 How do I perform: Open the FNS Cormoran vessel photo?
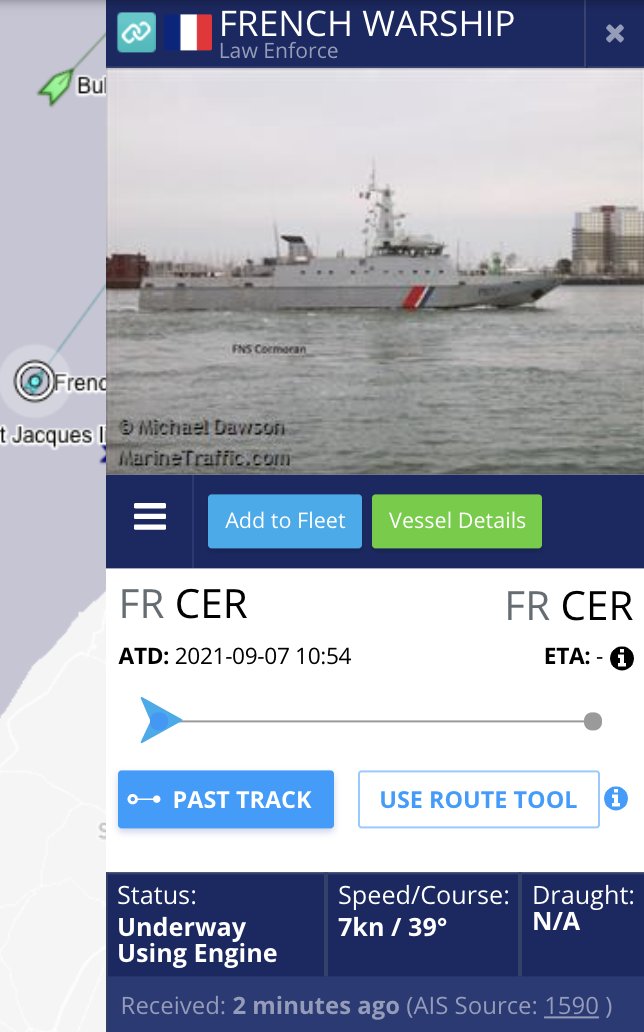click(x=375, y=271)
